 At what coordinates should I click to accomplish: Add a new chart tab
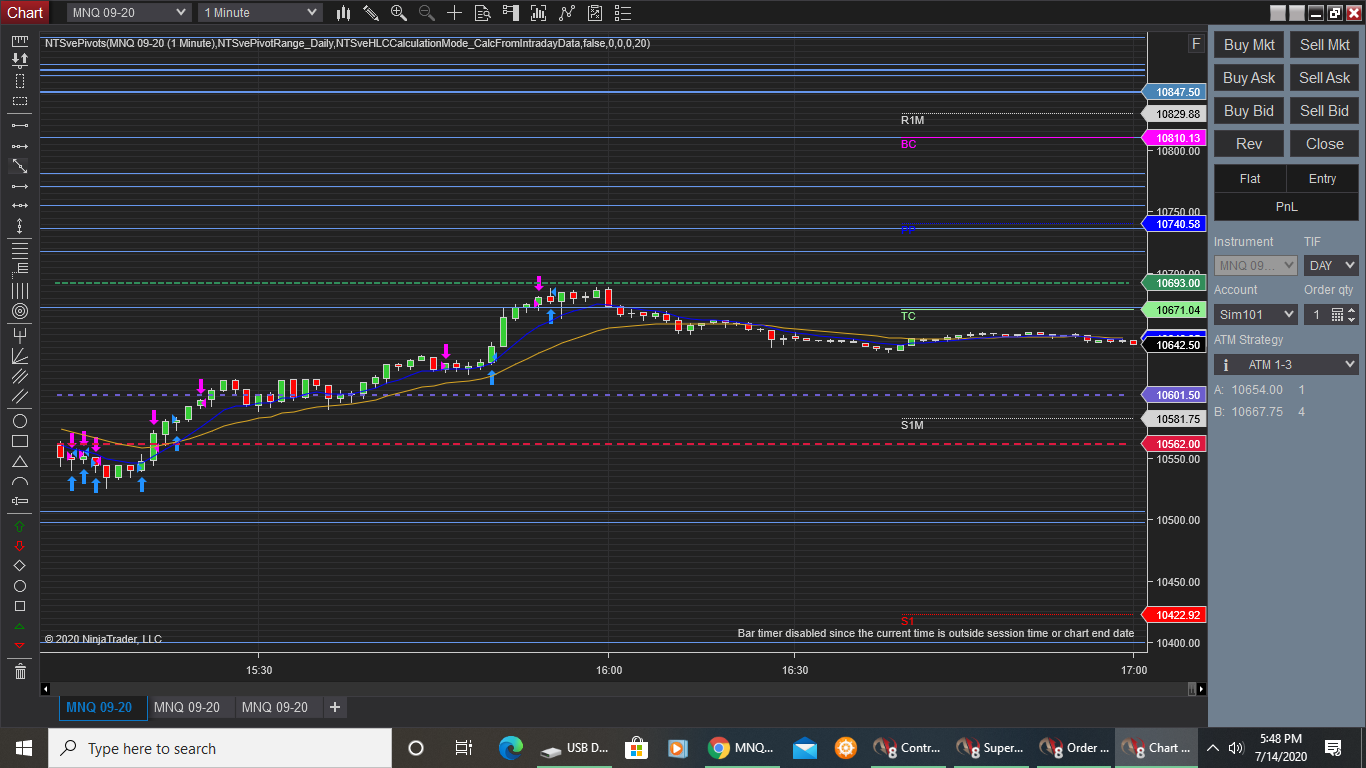click(335, 707)
